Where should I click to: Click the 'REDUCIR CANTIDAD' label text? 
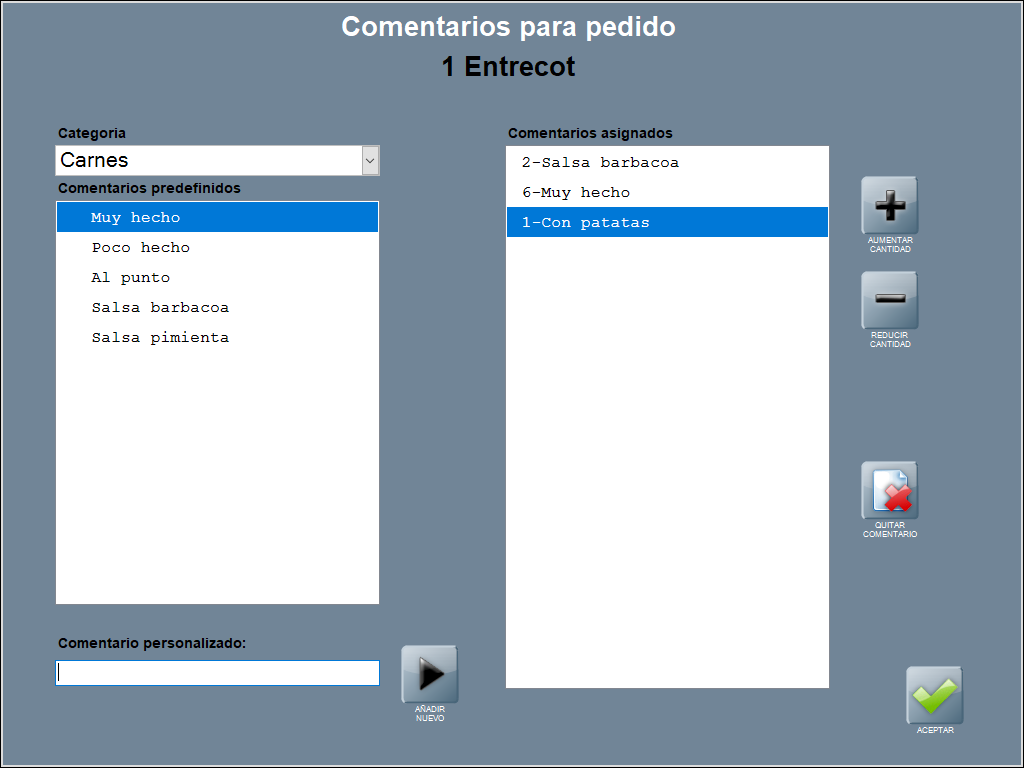[890, 340]
